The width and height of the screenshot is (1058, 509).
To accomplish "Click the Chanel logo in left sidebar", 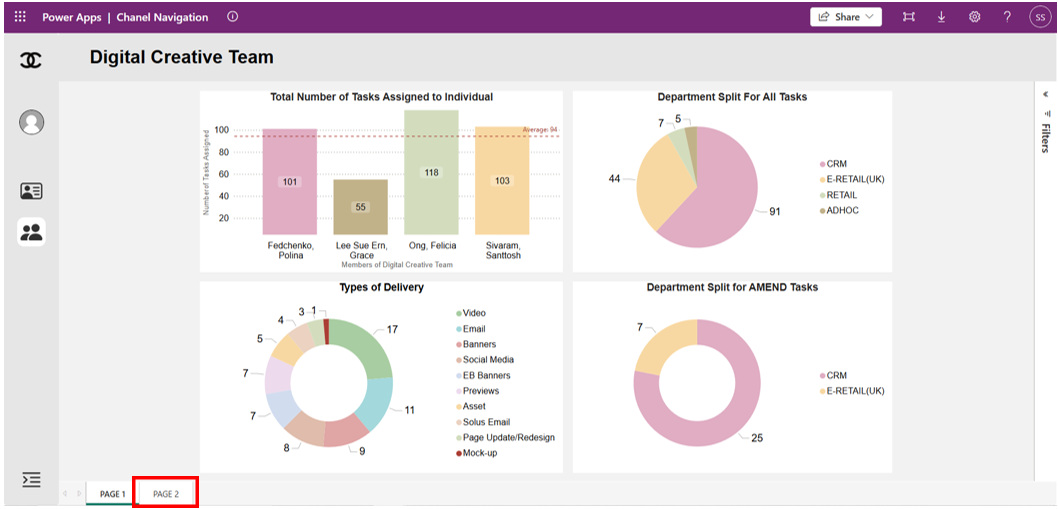I will point(31,61).
